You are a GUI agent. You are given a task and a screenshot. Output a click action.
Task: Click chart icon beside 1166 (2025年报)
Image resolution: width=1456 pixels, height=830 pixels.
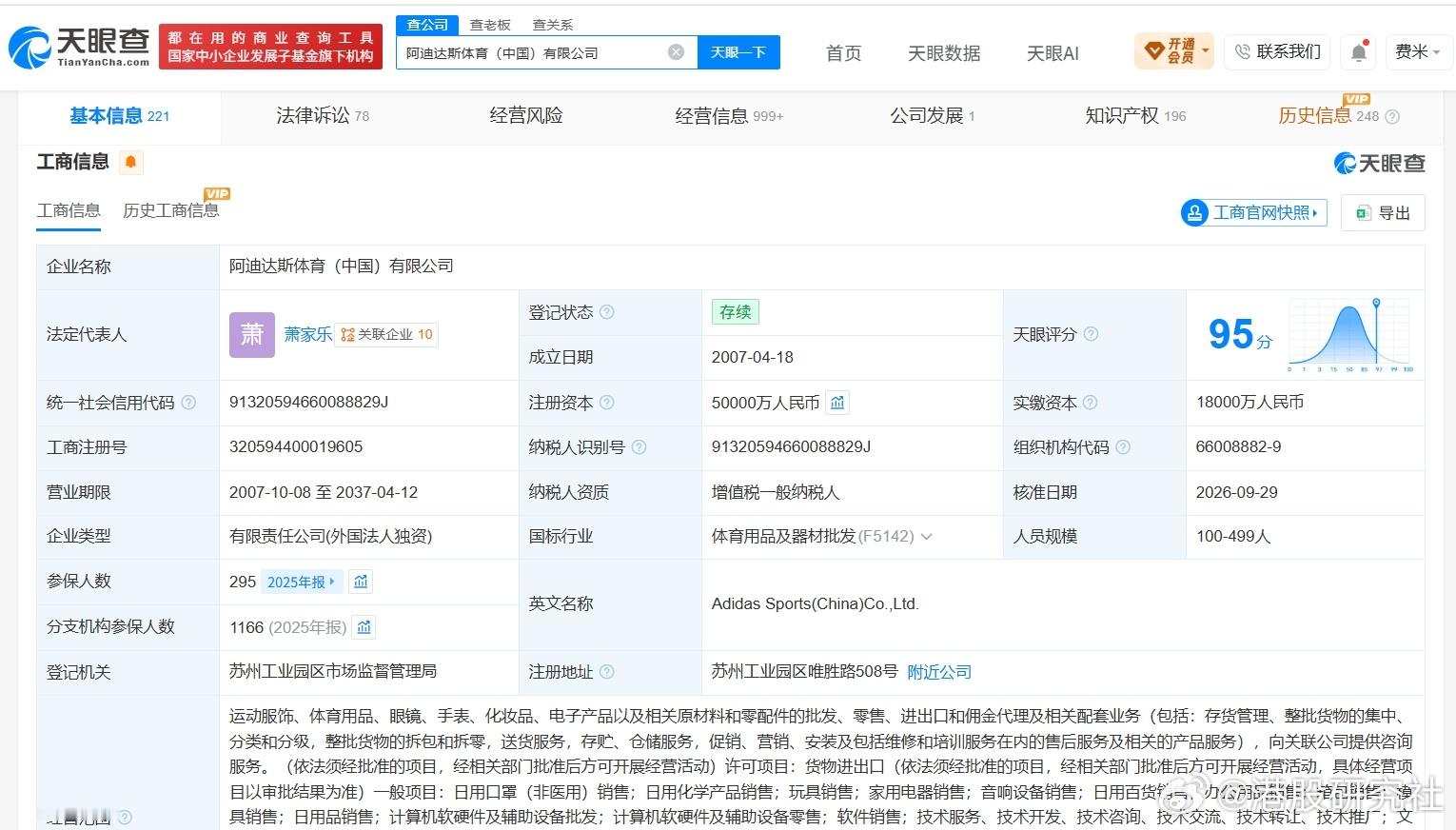point(364,627)
